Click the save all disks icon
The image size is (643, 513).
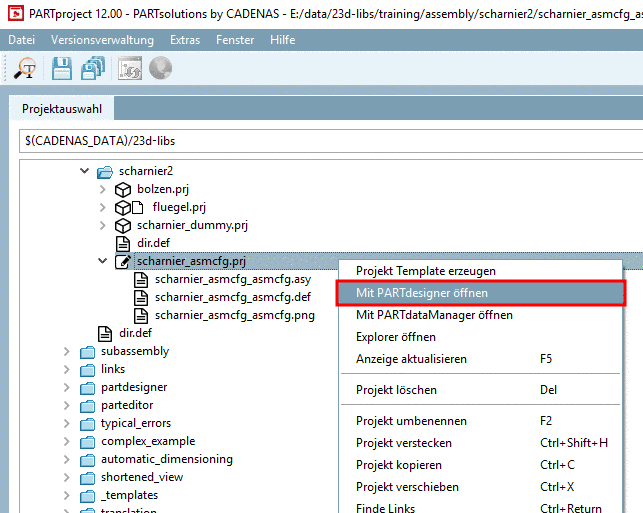click(93, 68)
